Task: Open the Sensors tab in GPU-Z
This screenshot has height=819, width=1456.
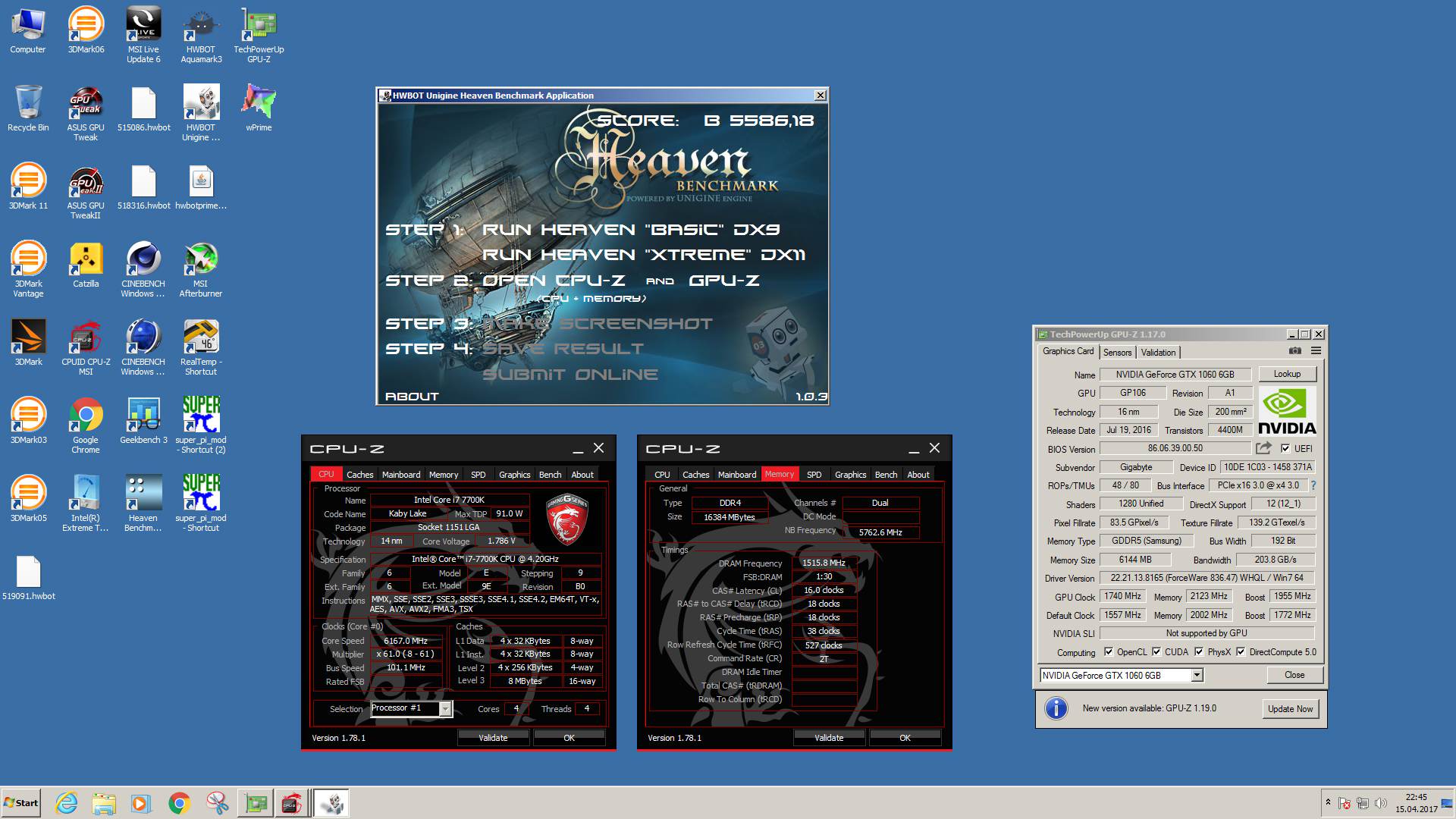Action: point(1117,353)
